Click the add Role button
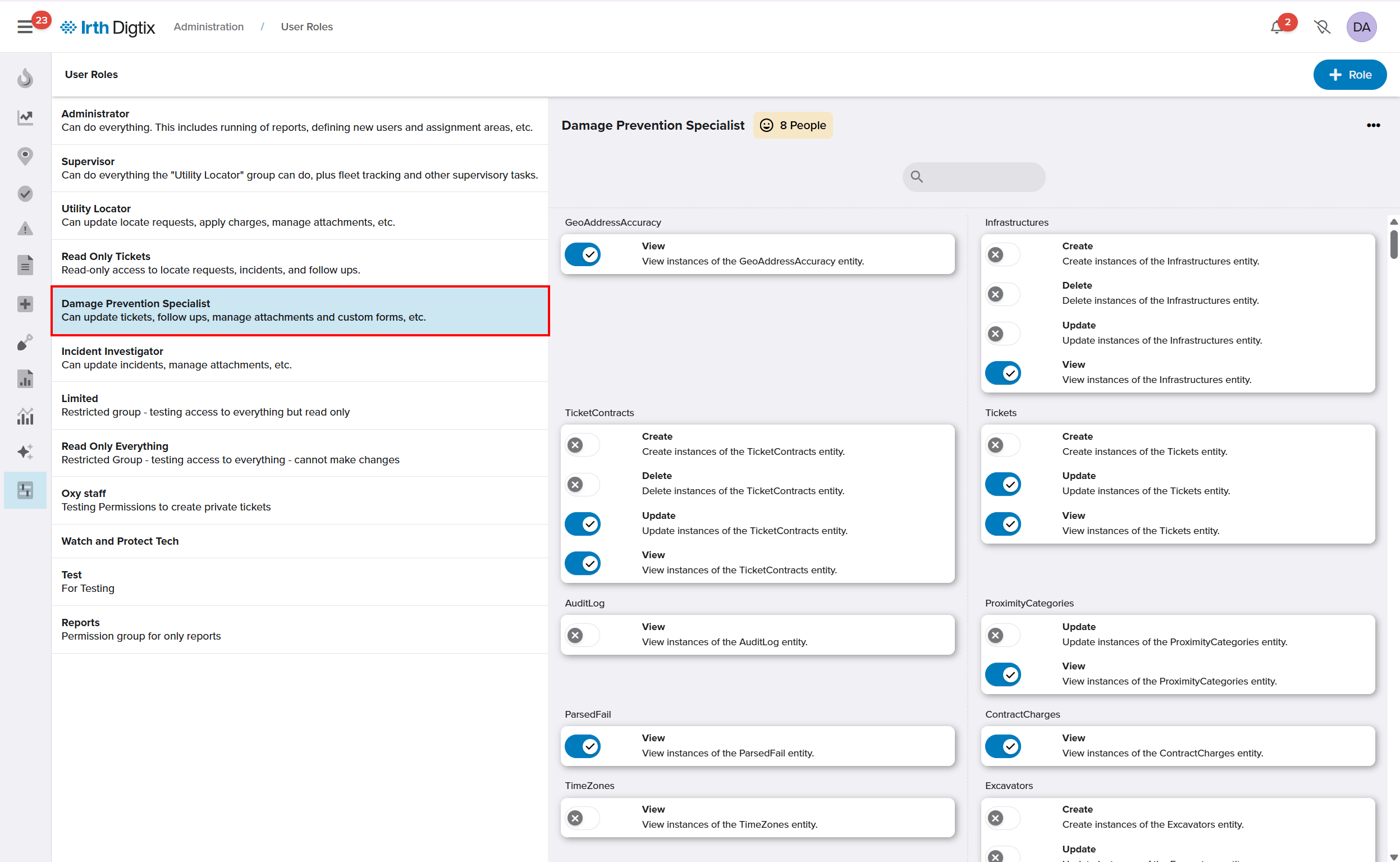Screen dimensions: 1400x862 pyautogui.click(x=1349, y=75)
